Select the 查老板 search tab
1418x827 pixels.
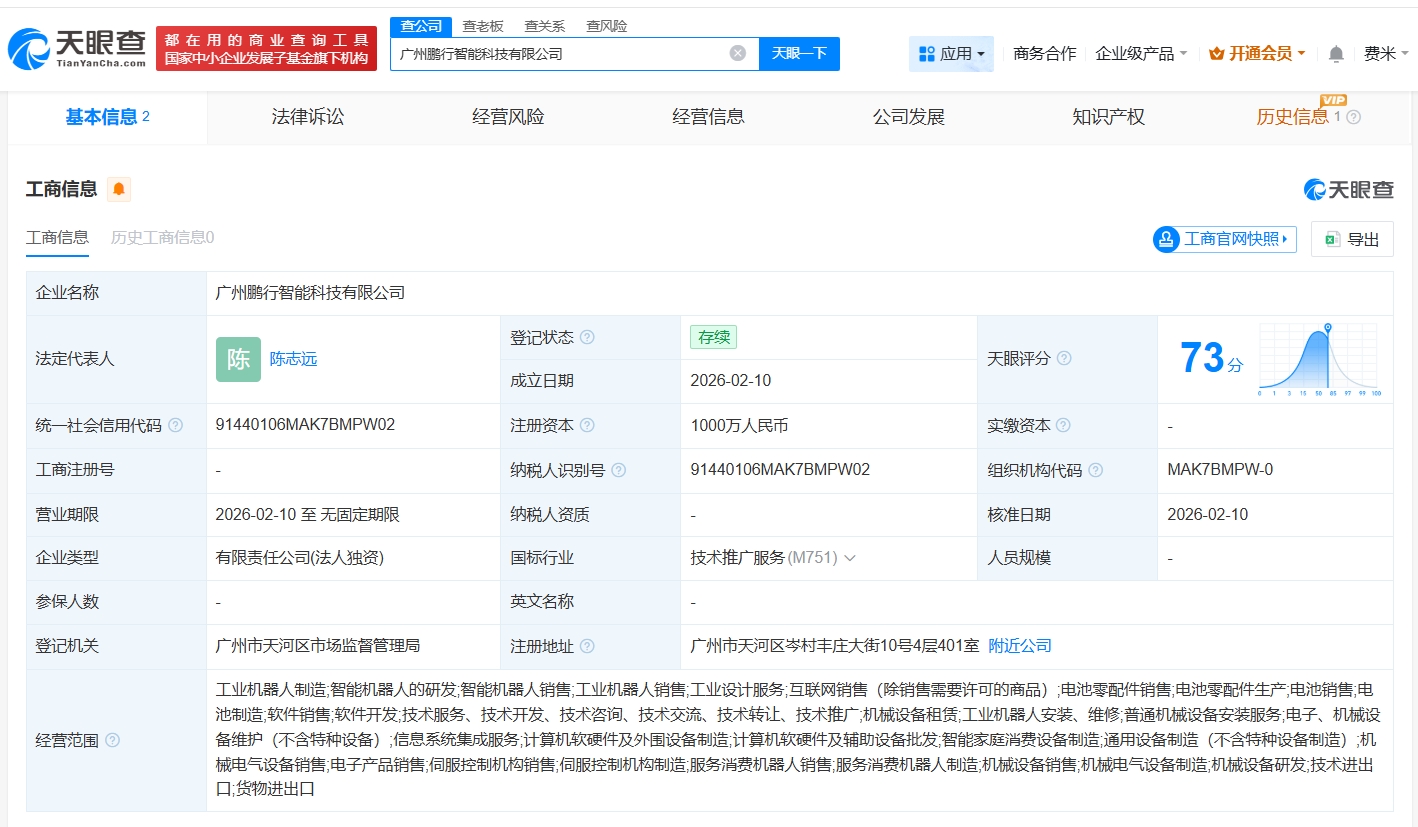click(x=483, y=26)
